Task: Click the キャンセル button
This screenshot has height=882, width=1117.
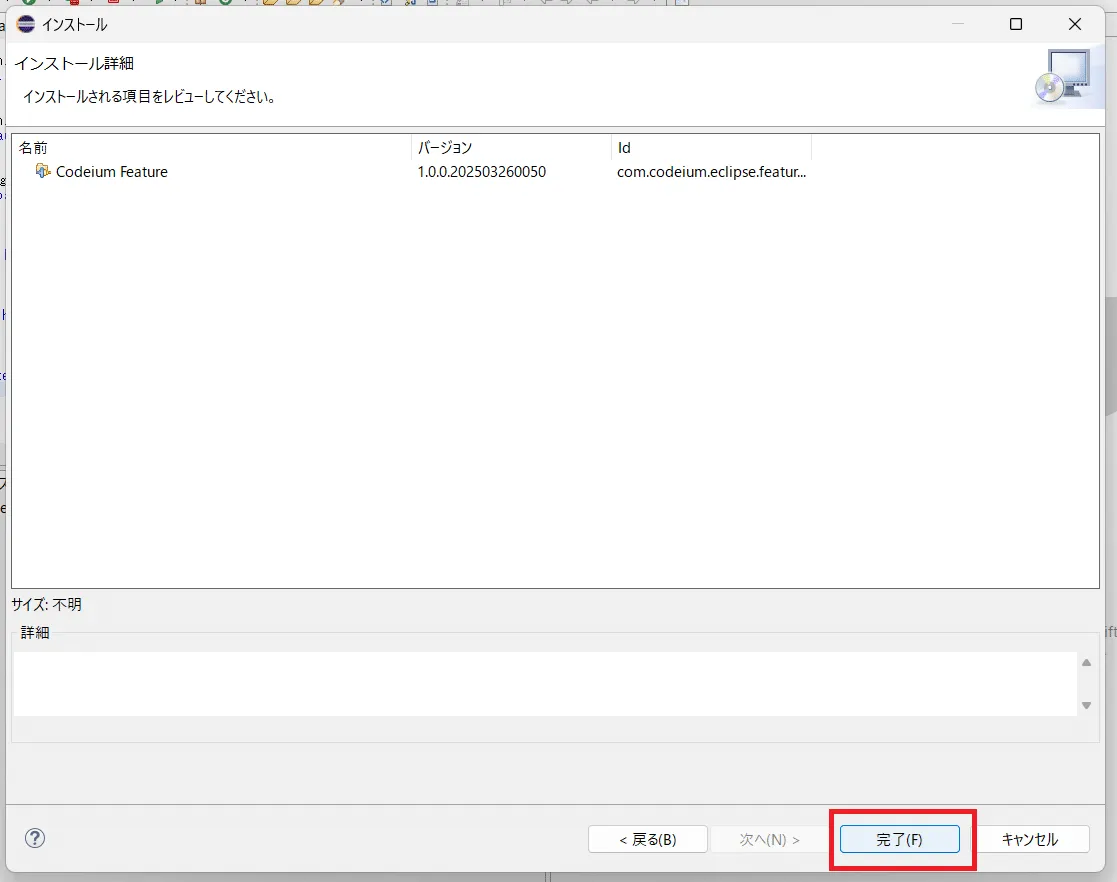Action: 1029,839
